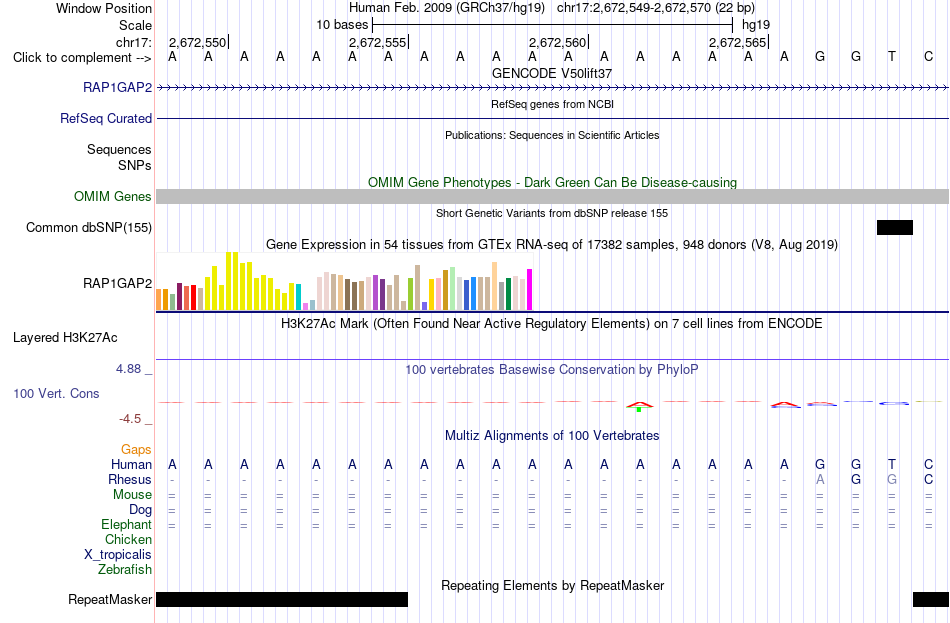
Task: Click 'RefSeq genes from NCBI' track title
Action: coord(552,104)
